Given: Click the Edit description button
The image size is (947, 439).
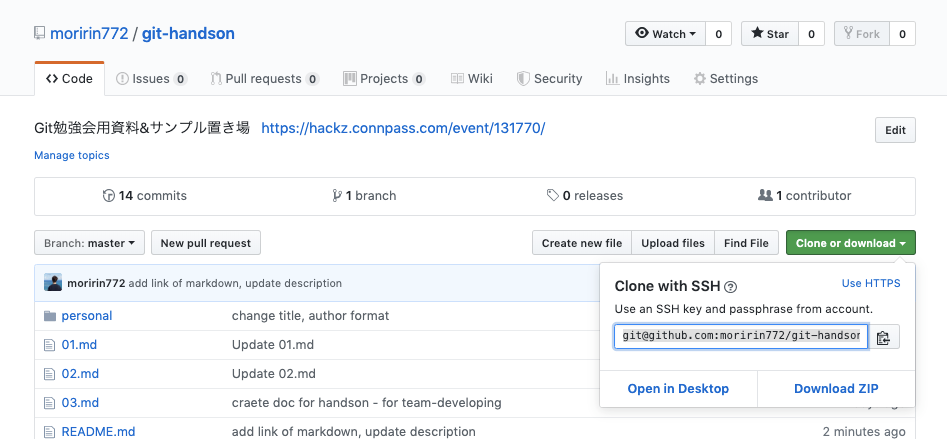Looking at the screenshot, I should pos(895,130).
